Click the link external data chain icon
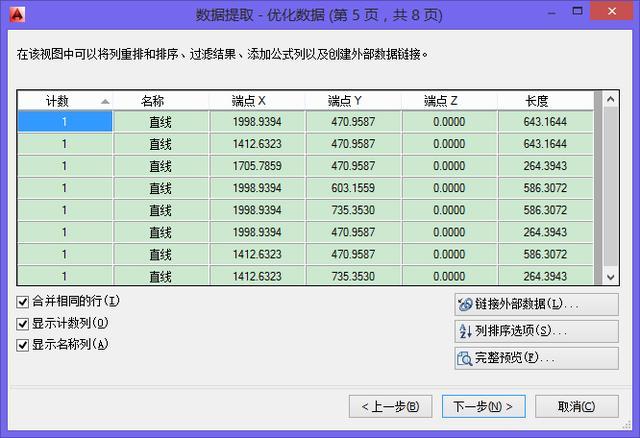Image resolution: width=640 pixels, height=438 pixels. (x=464, y=304)
